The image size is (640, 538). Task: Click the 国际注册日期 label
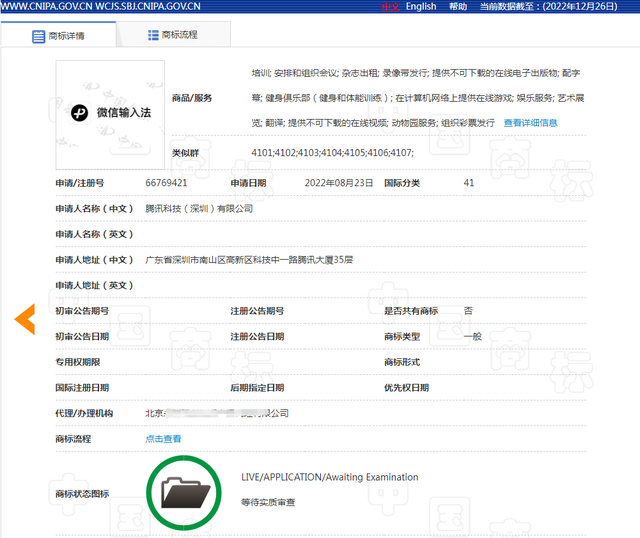[x=82, y=388]
